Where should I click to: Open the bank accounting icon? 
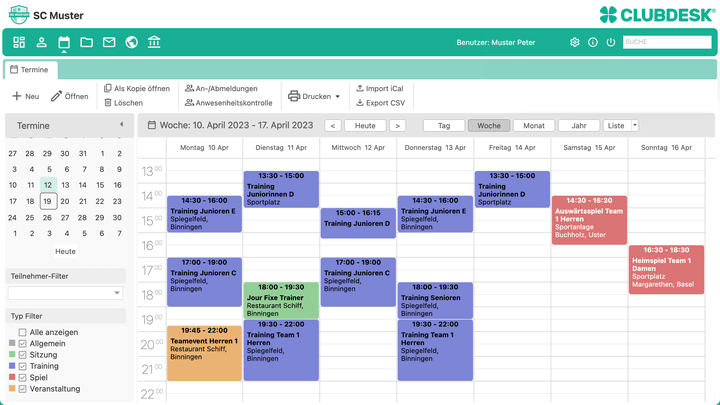[x=154, y=42]
